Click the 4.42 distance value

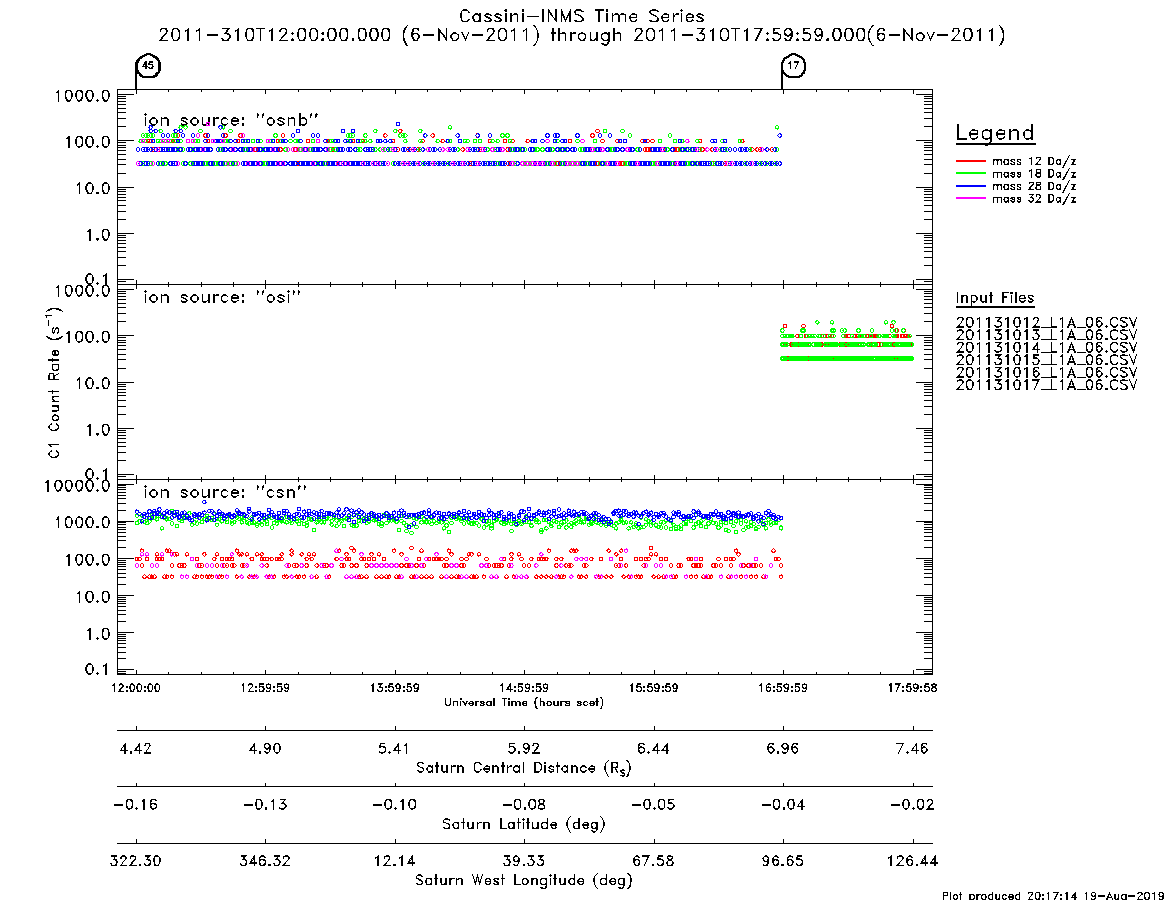point(136,748)
